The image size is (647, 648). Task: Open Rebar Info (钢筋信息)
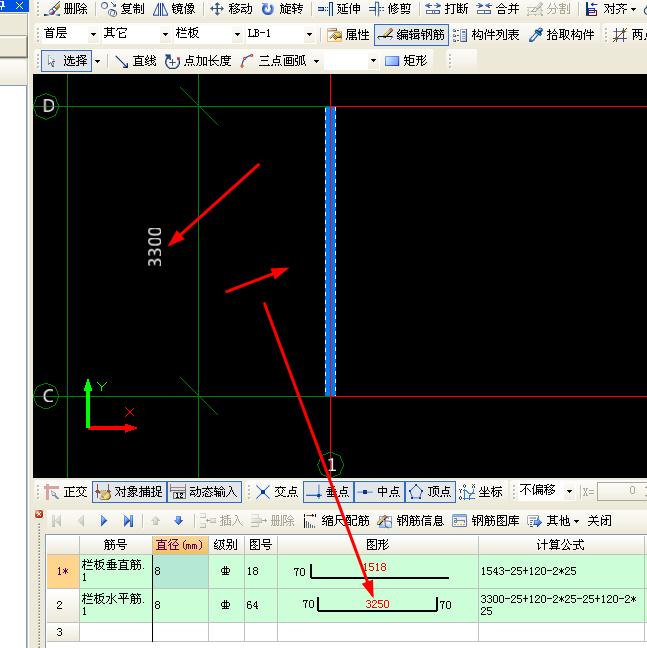(411, 521)
